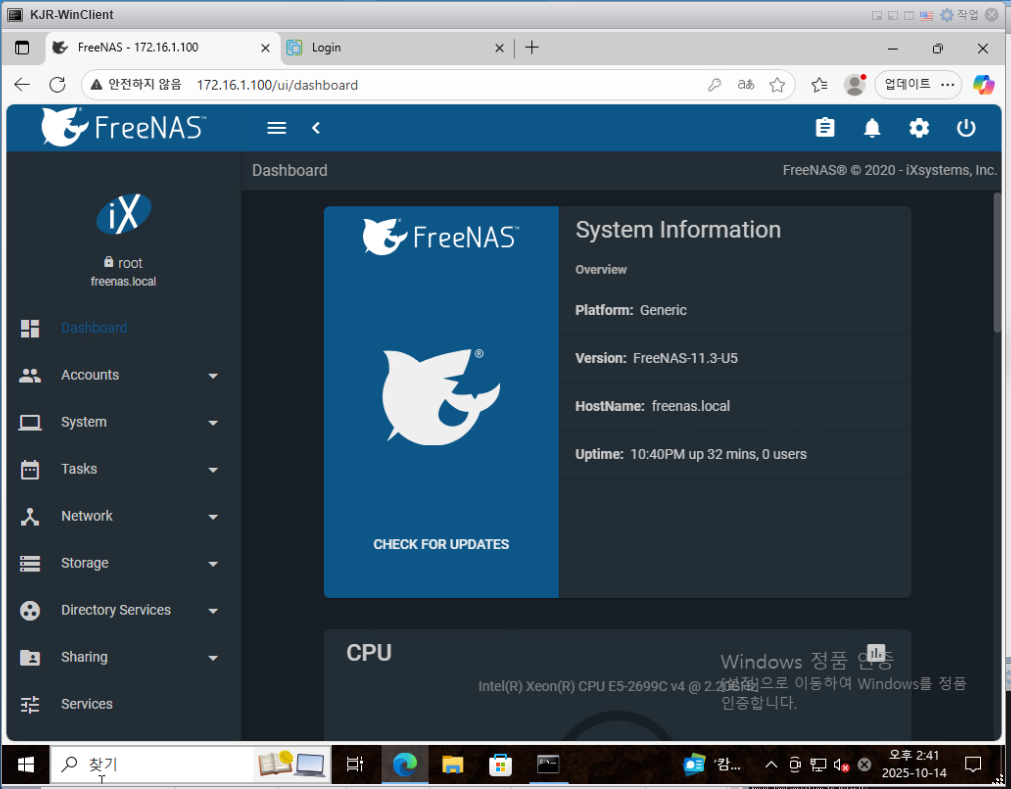Expand the Network menu arrow

[x=213, y=517]
